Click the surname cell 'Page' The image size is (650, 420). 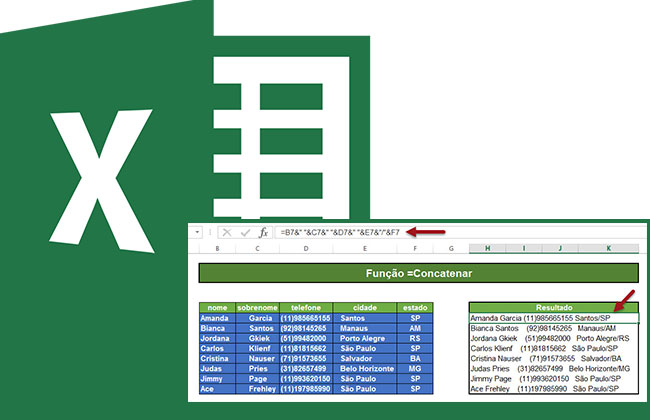click(257, 379)
